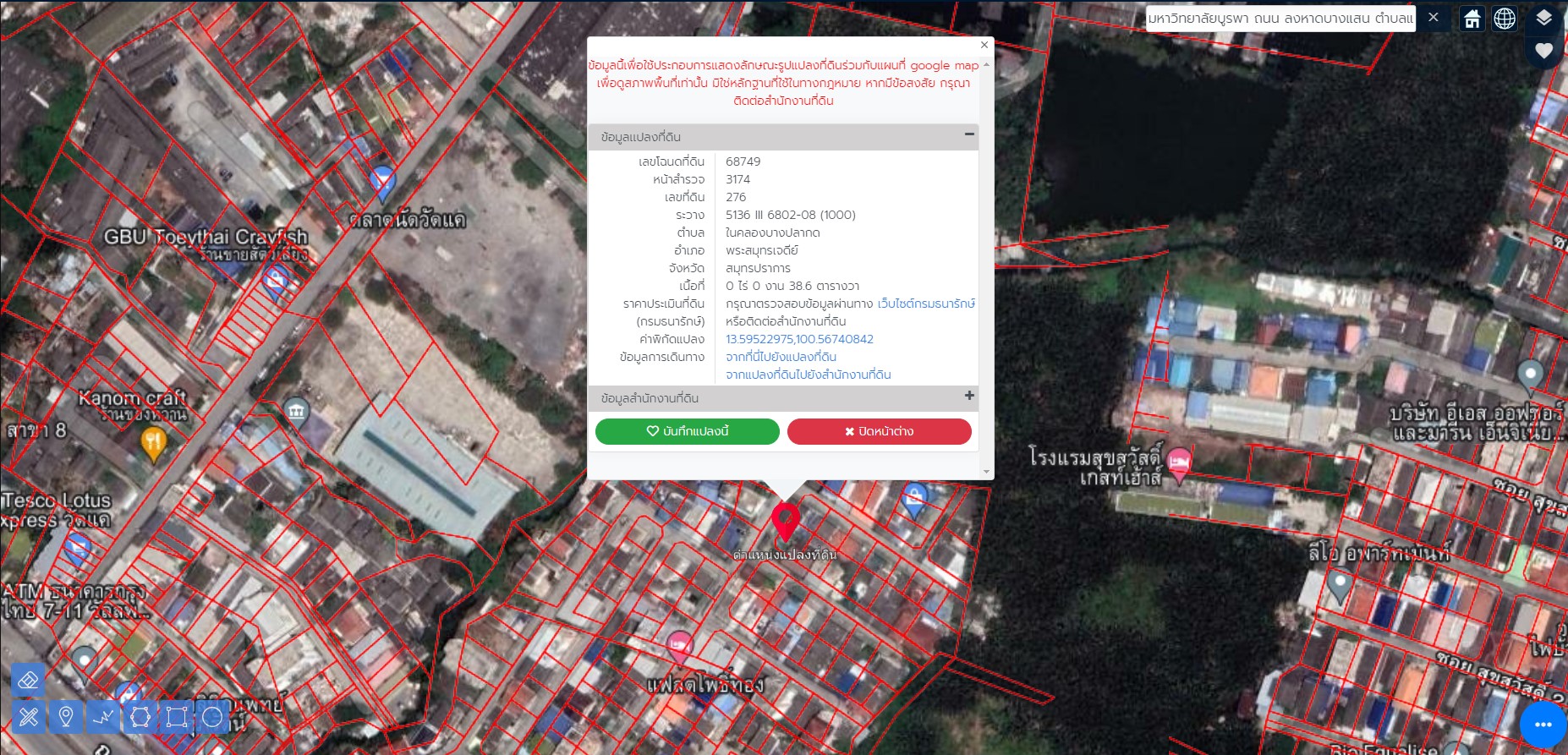Collapse the ข้อมูลแปลงที่ดิน section

point(969,134)
